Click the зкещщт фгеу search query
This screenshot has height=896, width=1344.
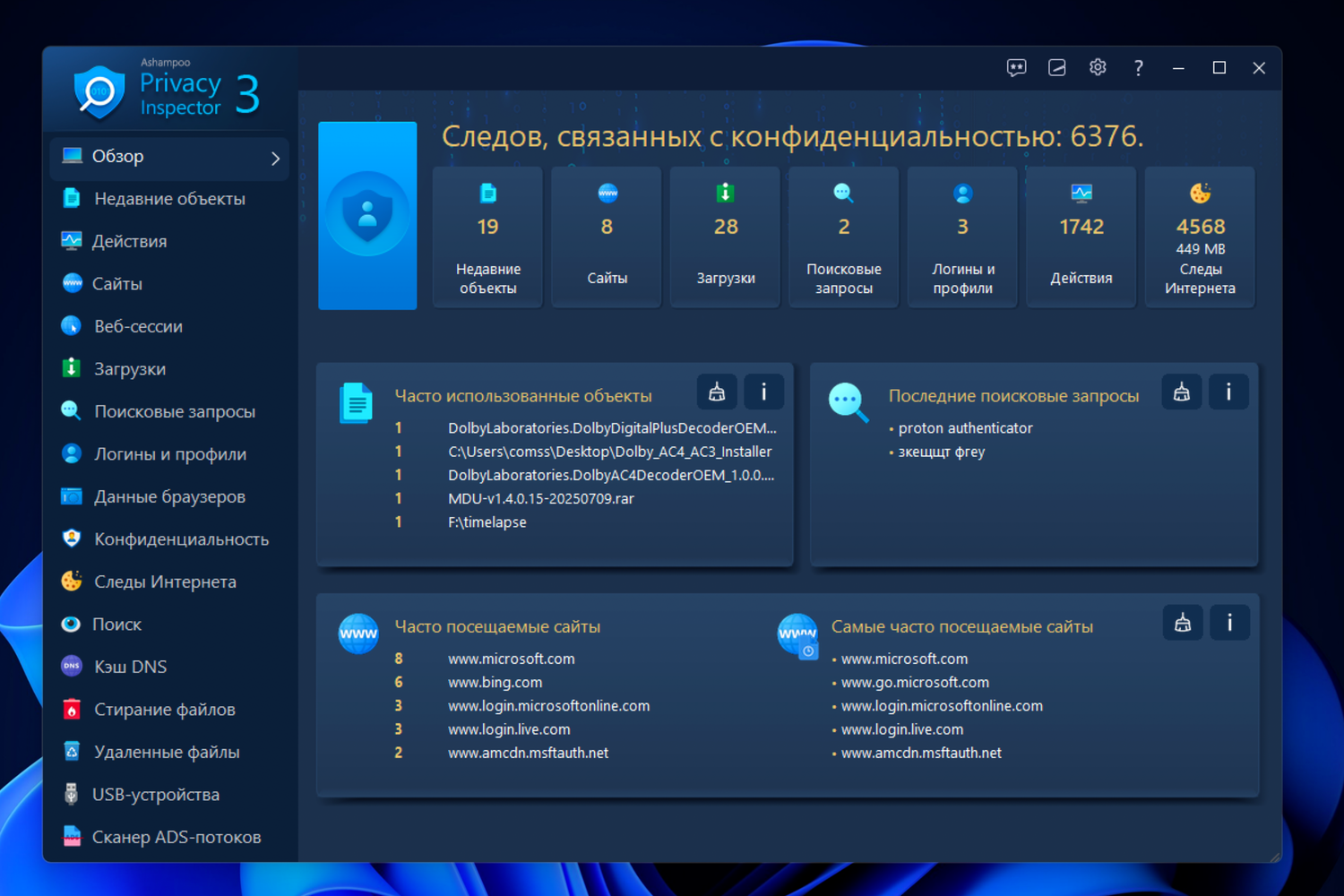point(941,452)
